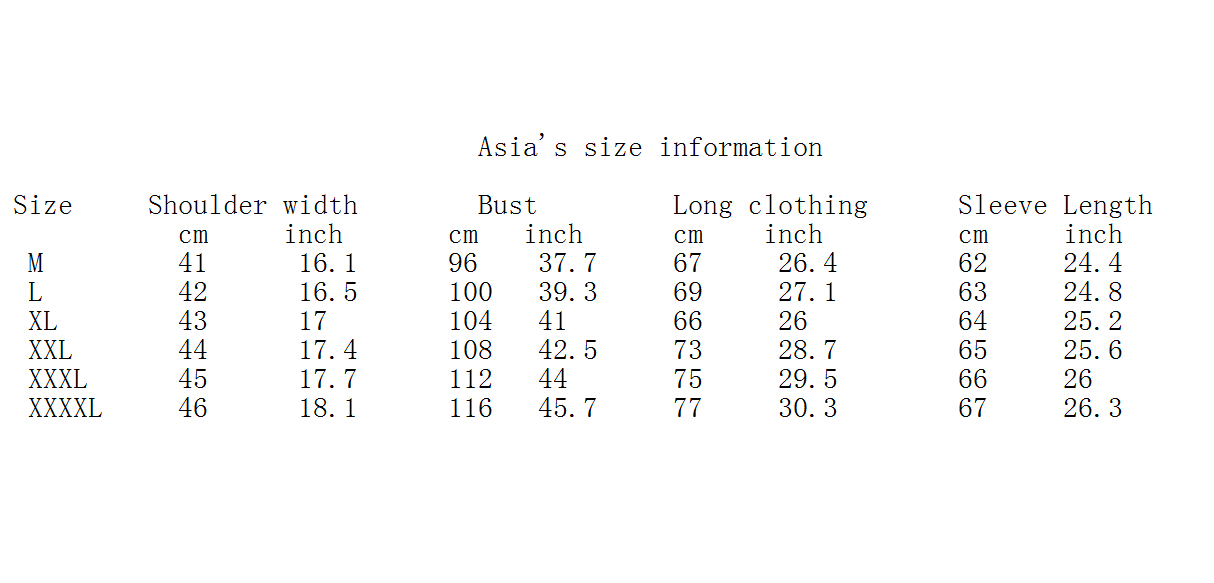Click the "Asia's size information" title
The image size is (1214, 583).
click(x=650, y=148)
